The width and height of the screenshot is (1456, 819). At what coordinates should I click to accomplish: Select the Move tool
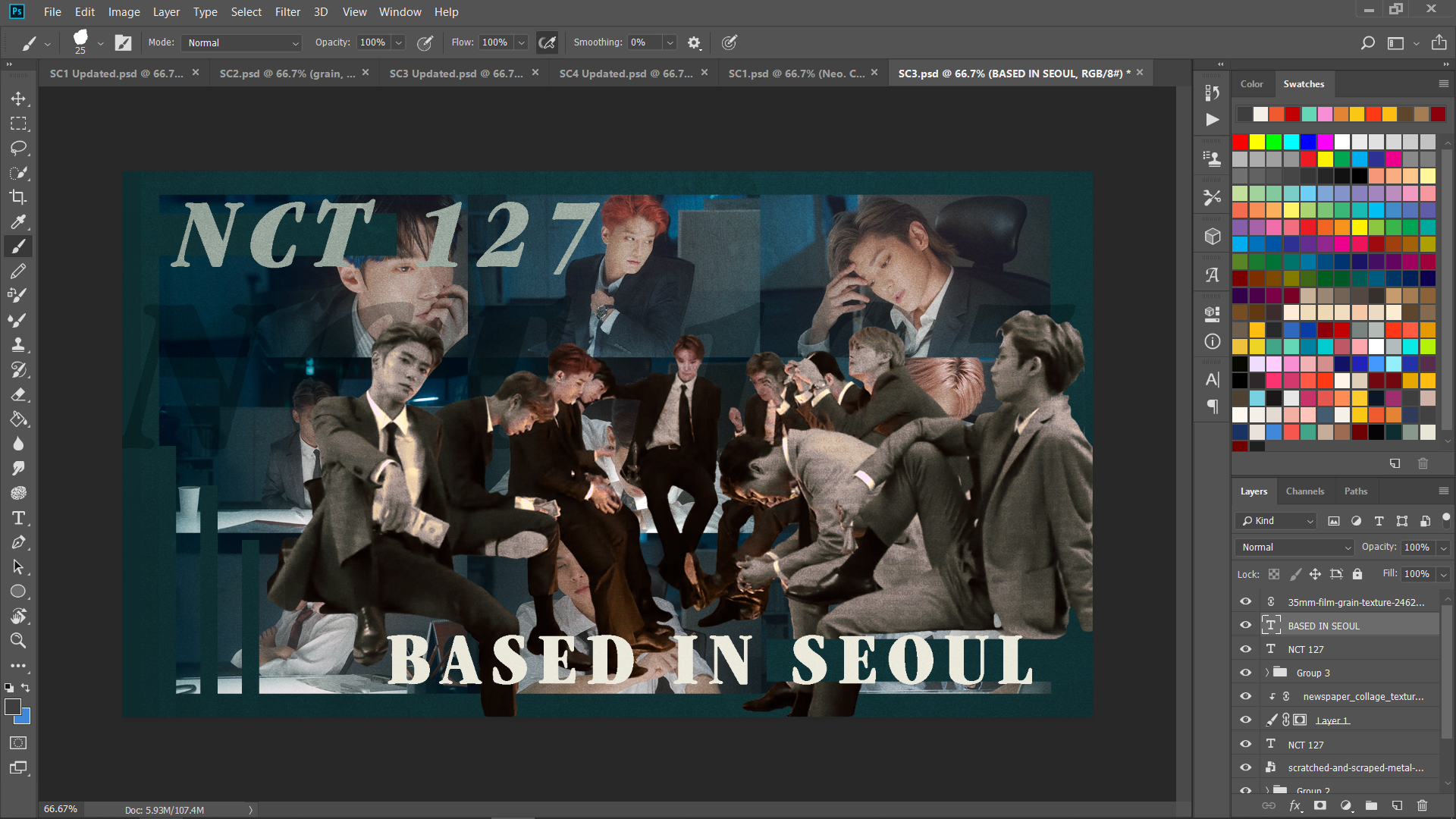(x=18, y=99)
